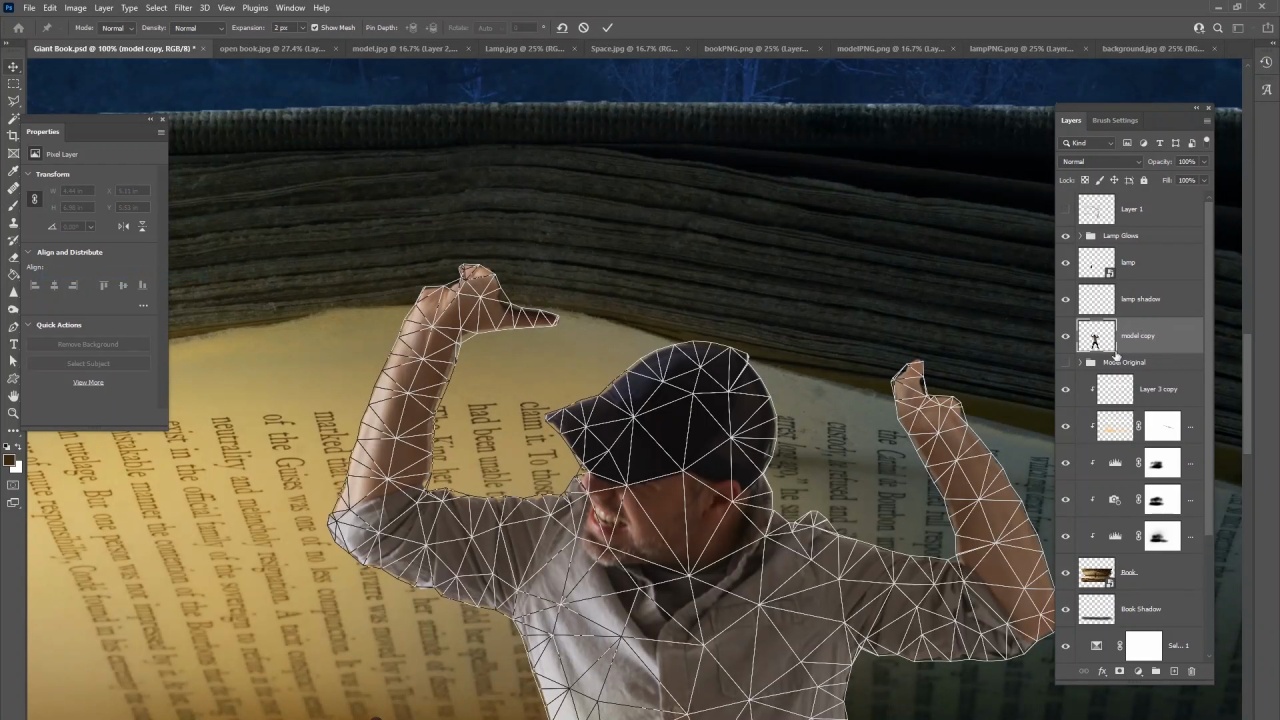Expand the Lamp Glows layer group
Viewport: 1280px width, 720px height.
coord(1079,236)
